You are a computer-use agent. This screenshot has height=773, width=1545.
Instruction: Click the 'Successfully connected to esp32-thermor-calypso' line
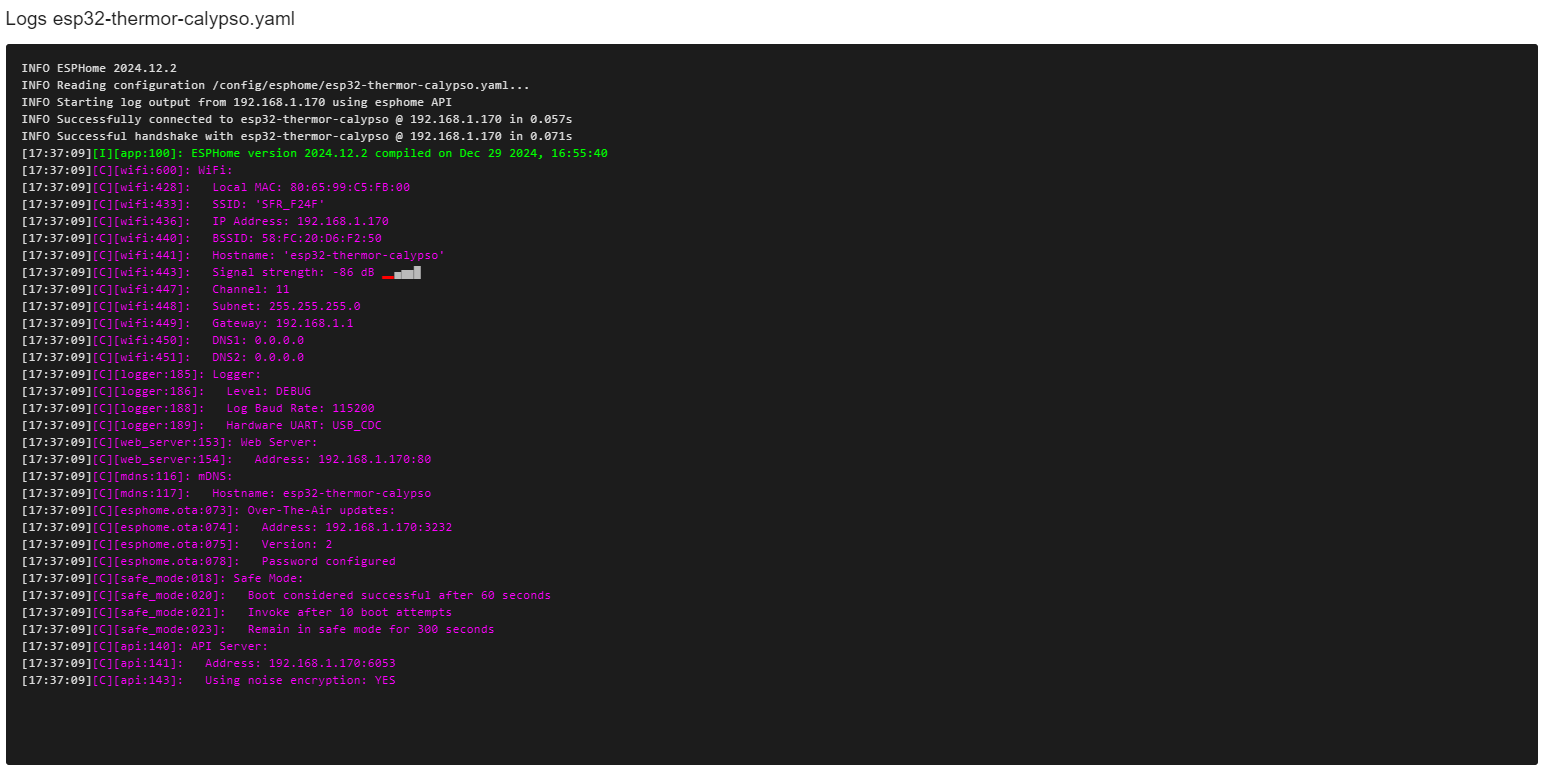(297, 119)
